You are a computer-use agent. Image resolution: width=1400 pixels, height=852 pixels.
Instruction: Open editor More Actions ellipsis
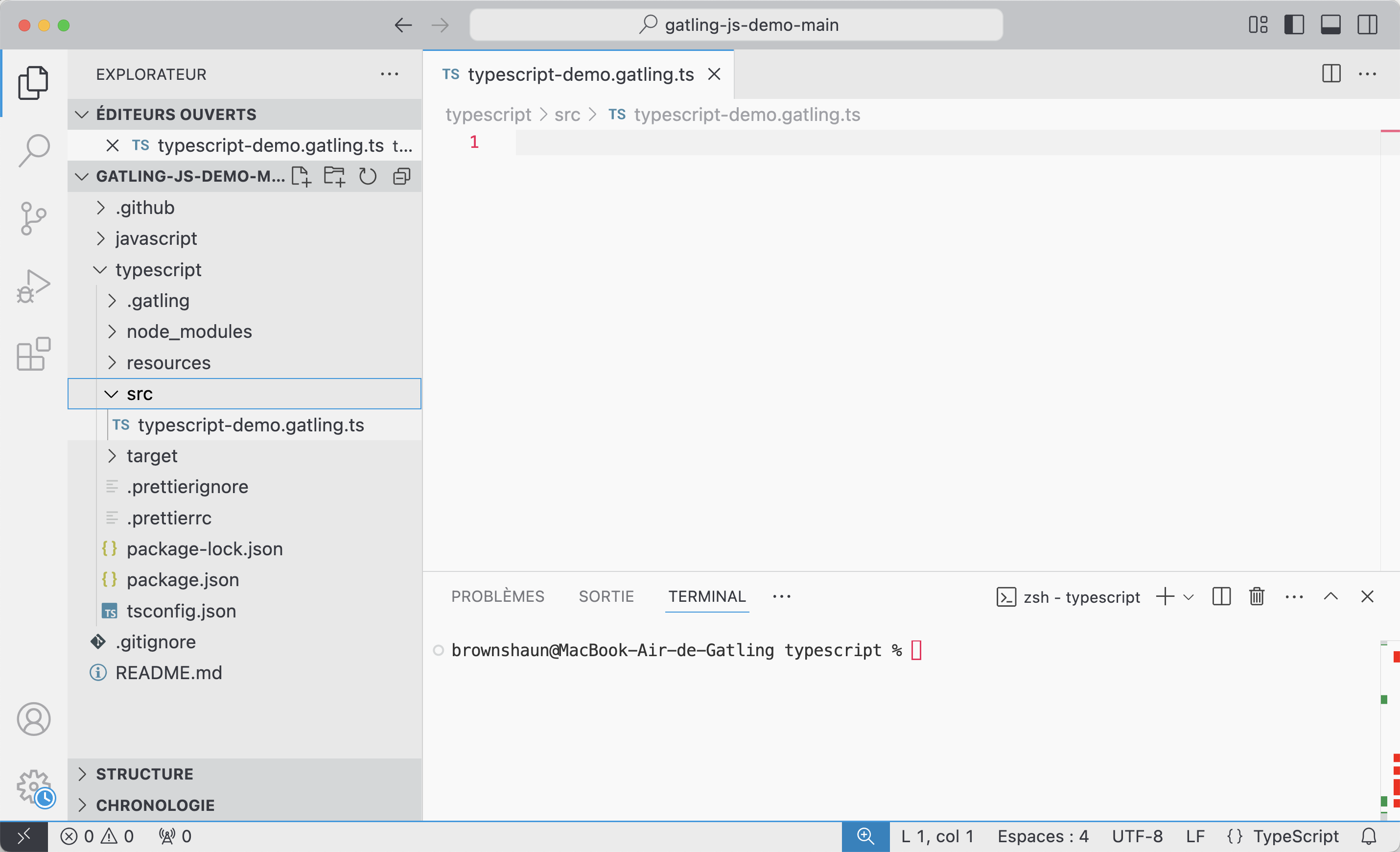point(1368,74)
